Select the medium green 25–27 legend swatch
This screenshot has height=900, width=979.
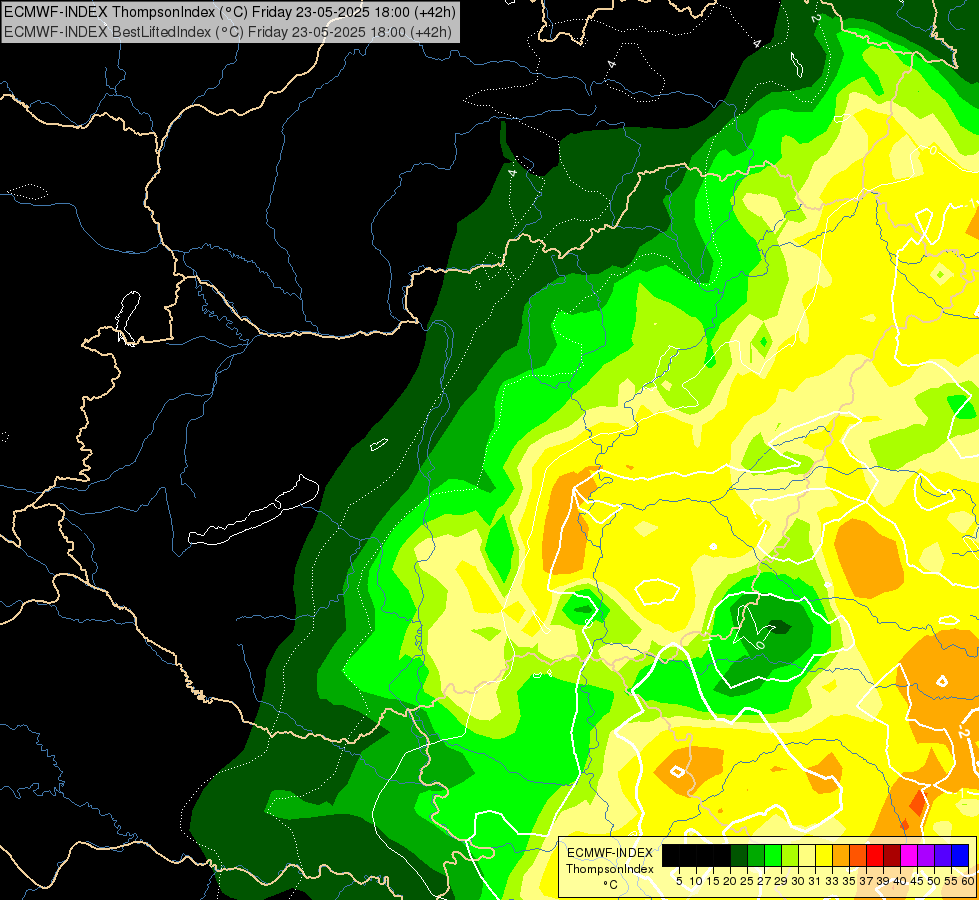click(x=756, y=855)
